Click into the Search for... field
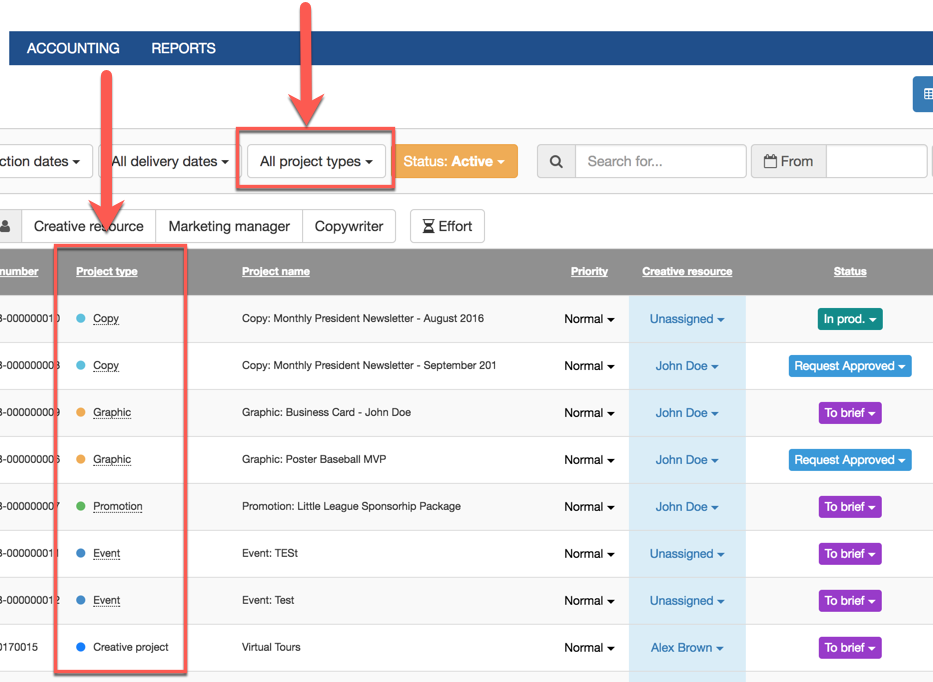Image resolution: width=933 pixels, height=682 pixels. 660,161
